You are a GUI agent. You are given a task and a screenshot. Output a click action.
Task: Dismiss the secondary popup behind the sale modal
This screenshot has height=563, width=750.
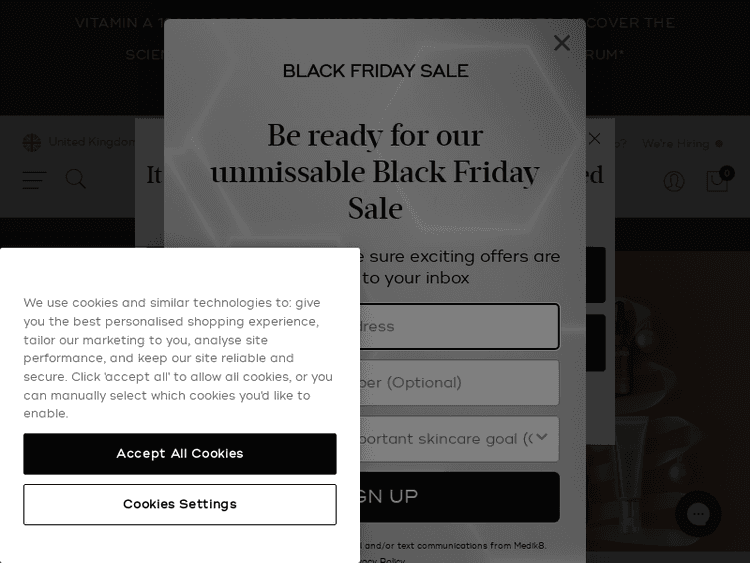tap(595, 139)
